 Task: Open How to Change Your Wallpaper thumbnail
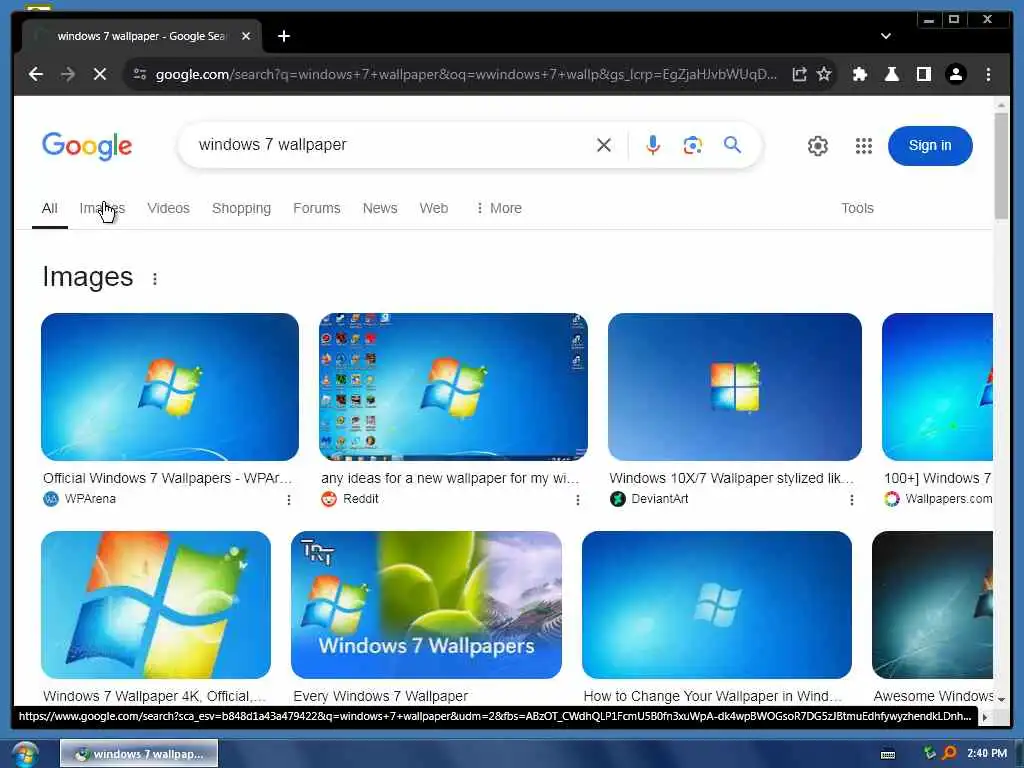click(x=717, y=605)
